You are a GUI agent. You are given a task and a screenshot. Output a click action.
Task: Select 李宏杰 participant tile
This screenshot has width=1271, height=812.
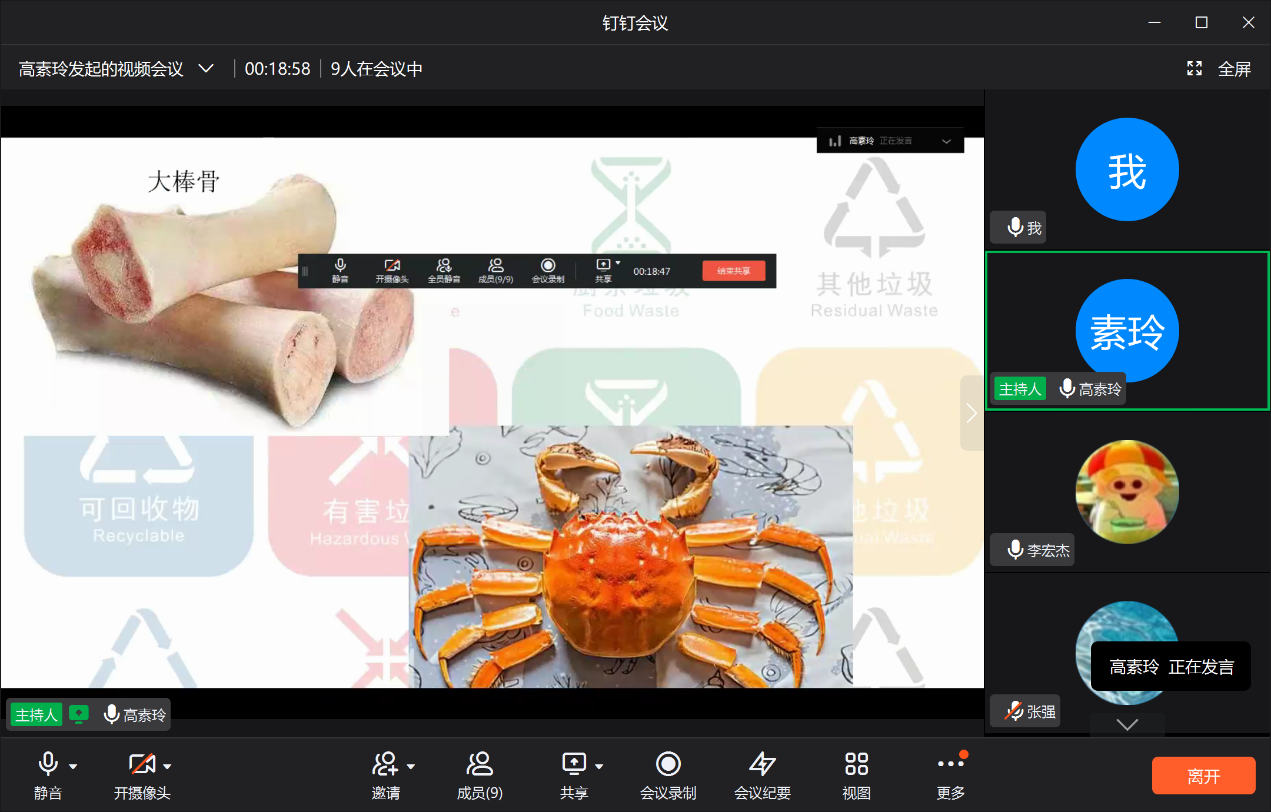1127,492
